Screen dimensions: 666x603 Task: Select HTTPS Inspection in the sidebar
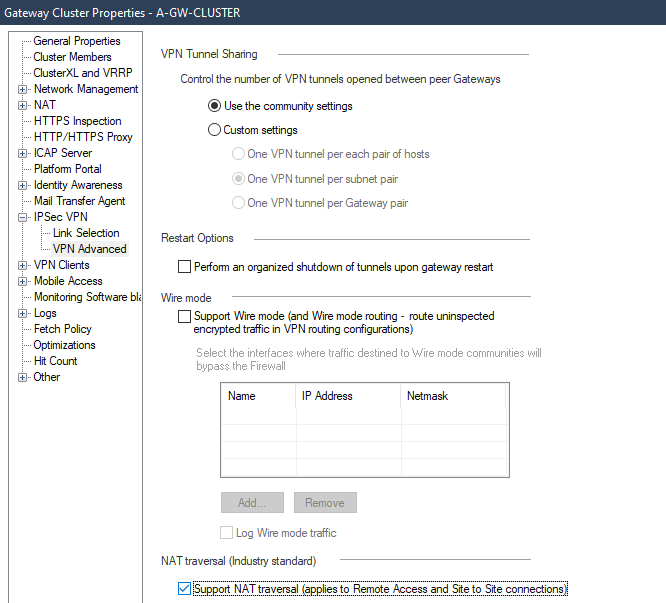coord(77,121)
